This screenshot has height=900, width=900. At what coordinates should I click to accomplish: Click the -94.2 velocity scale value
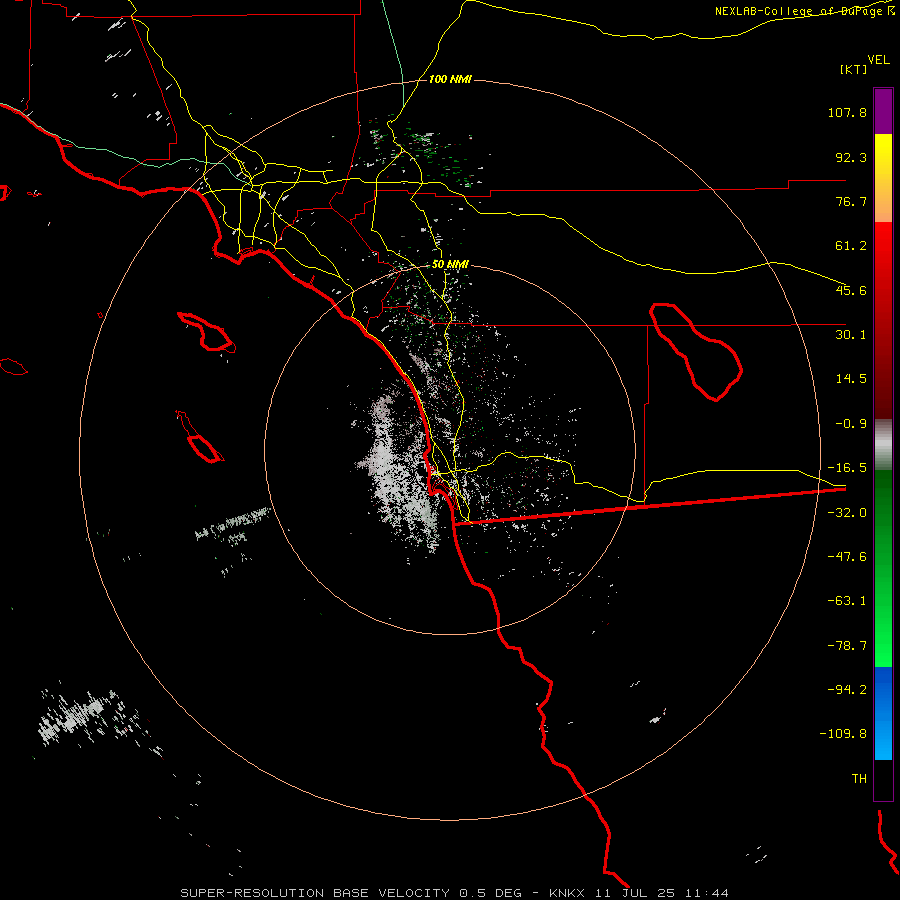(847, 690)
